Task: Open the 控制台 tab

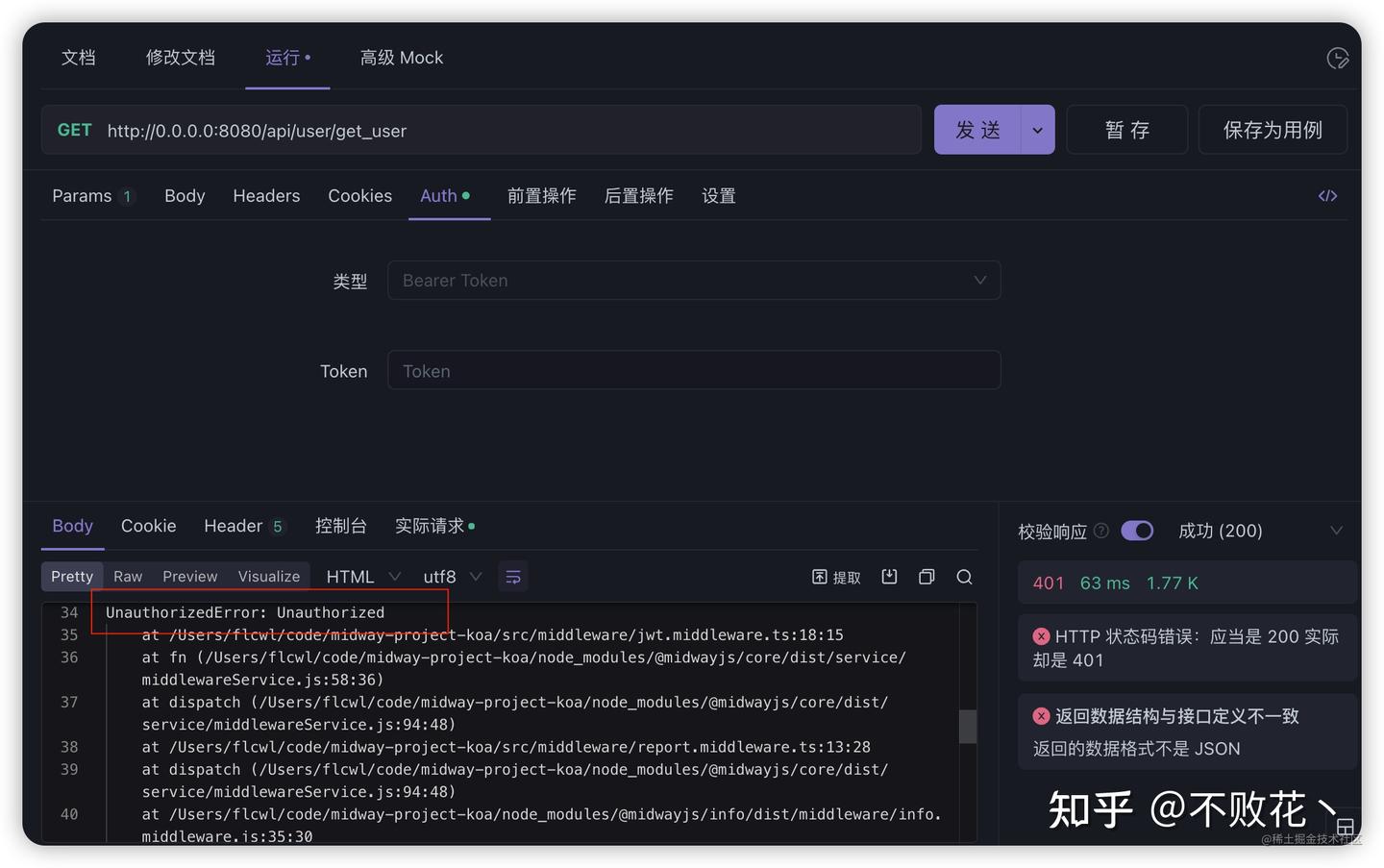Action: [x=341, y=526]
